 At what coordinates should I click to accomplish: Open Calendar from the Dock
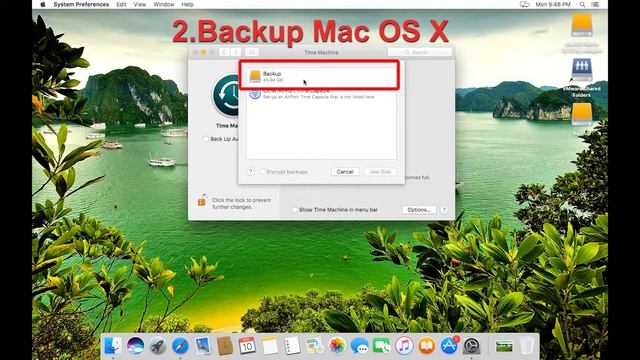click(247, 346)
